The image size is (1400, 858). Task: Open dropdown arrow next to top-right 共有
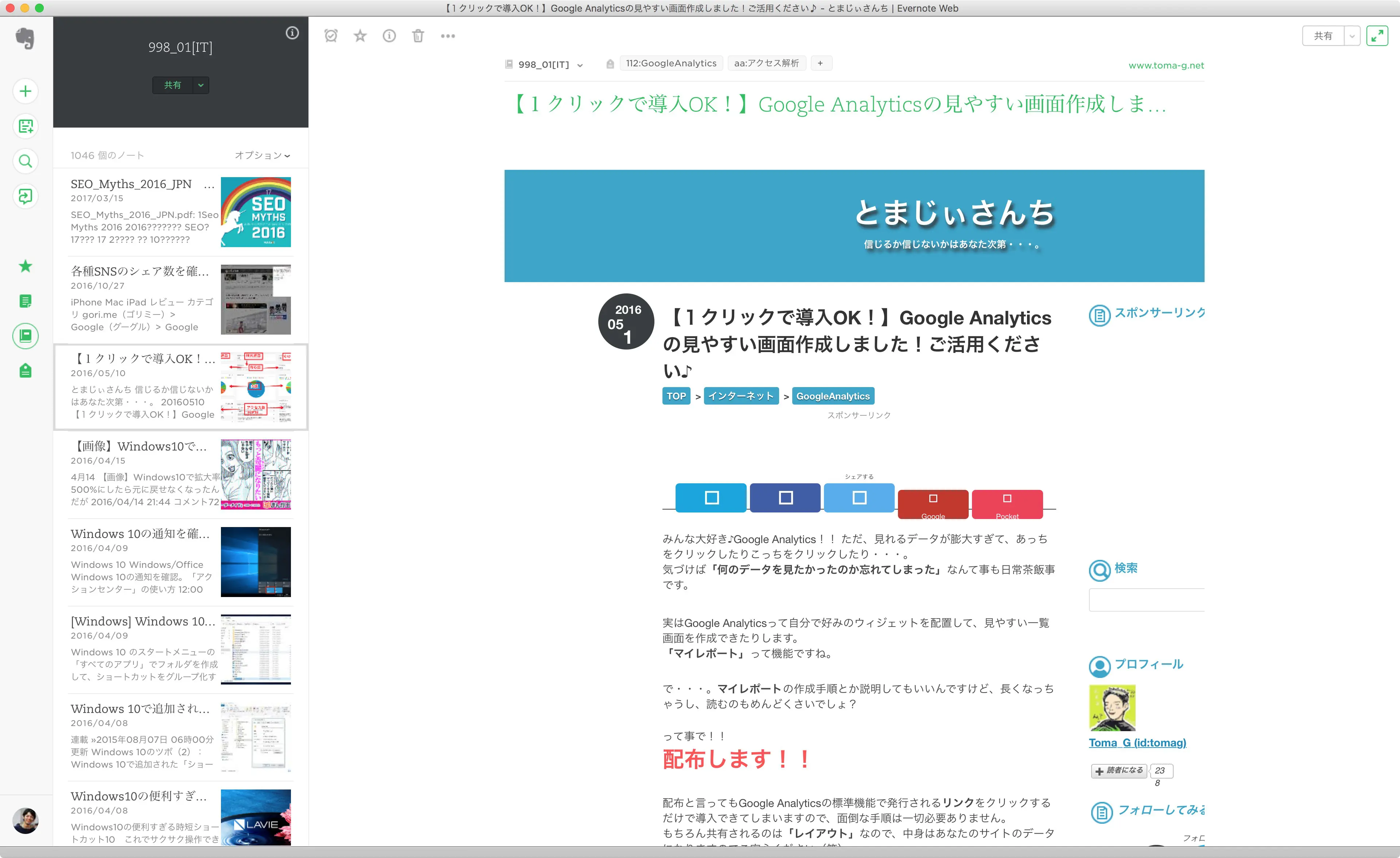(1352, 36)
